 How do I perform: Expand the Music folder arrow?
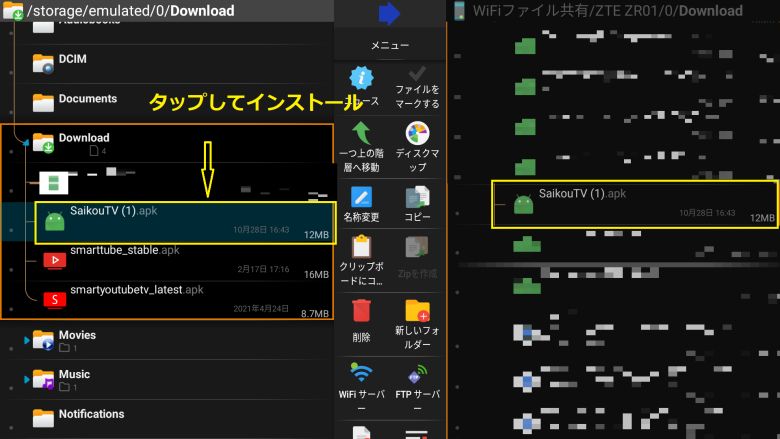[x=26, y=380]
